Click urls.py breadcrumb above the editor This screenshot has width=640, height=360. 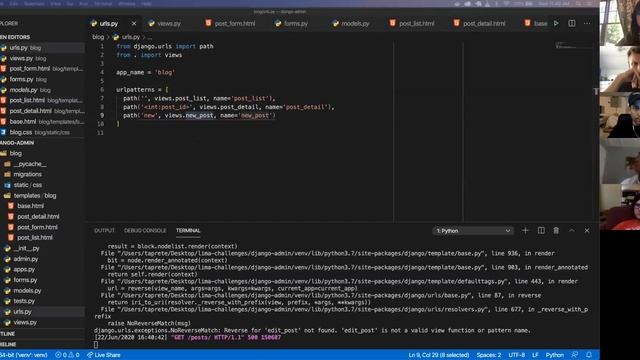131,37
